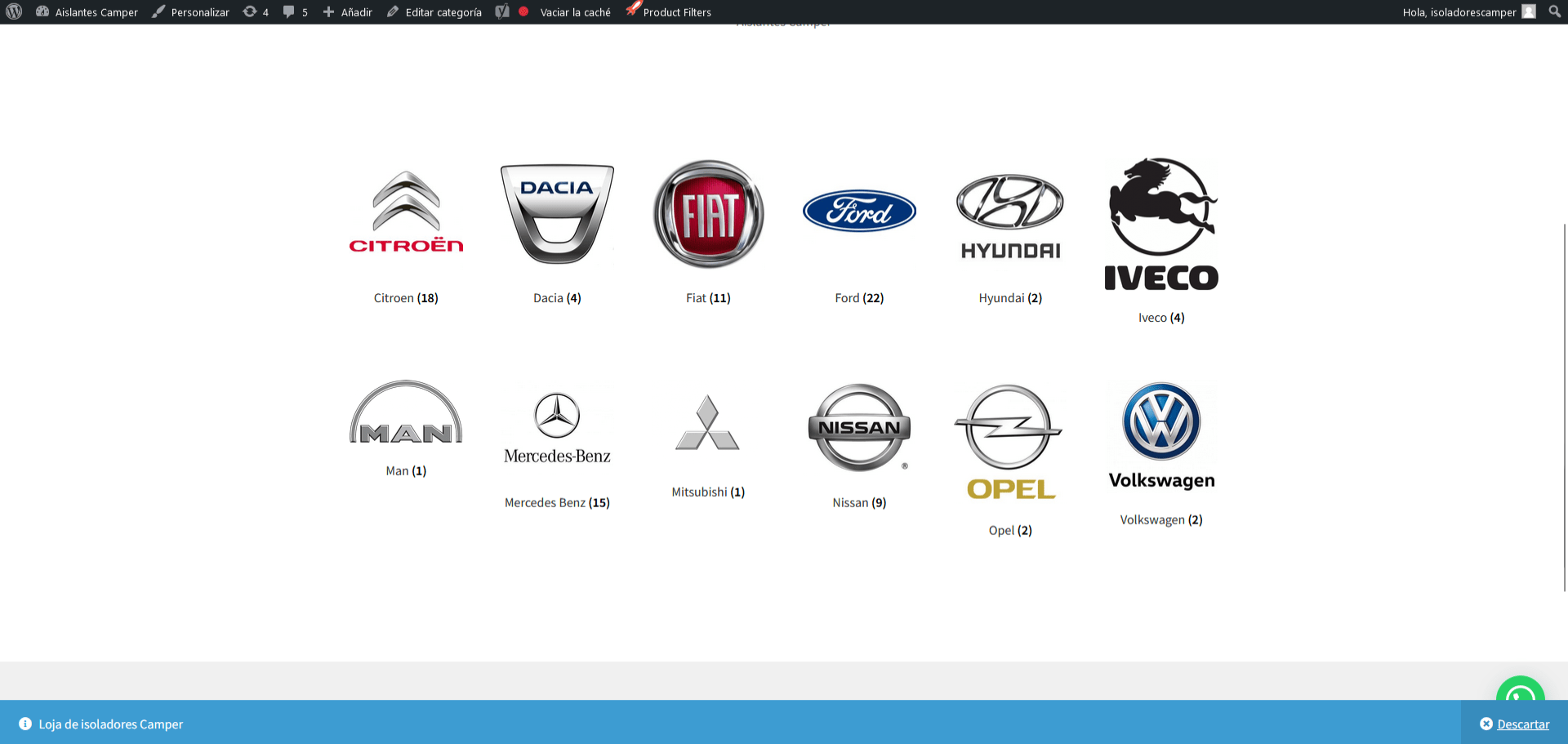Open the Mitsubishi logo thumbnail
This screenshot has height=744, width=1568.
click(x=708, y=422)
